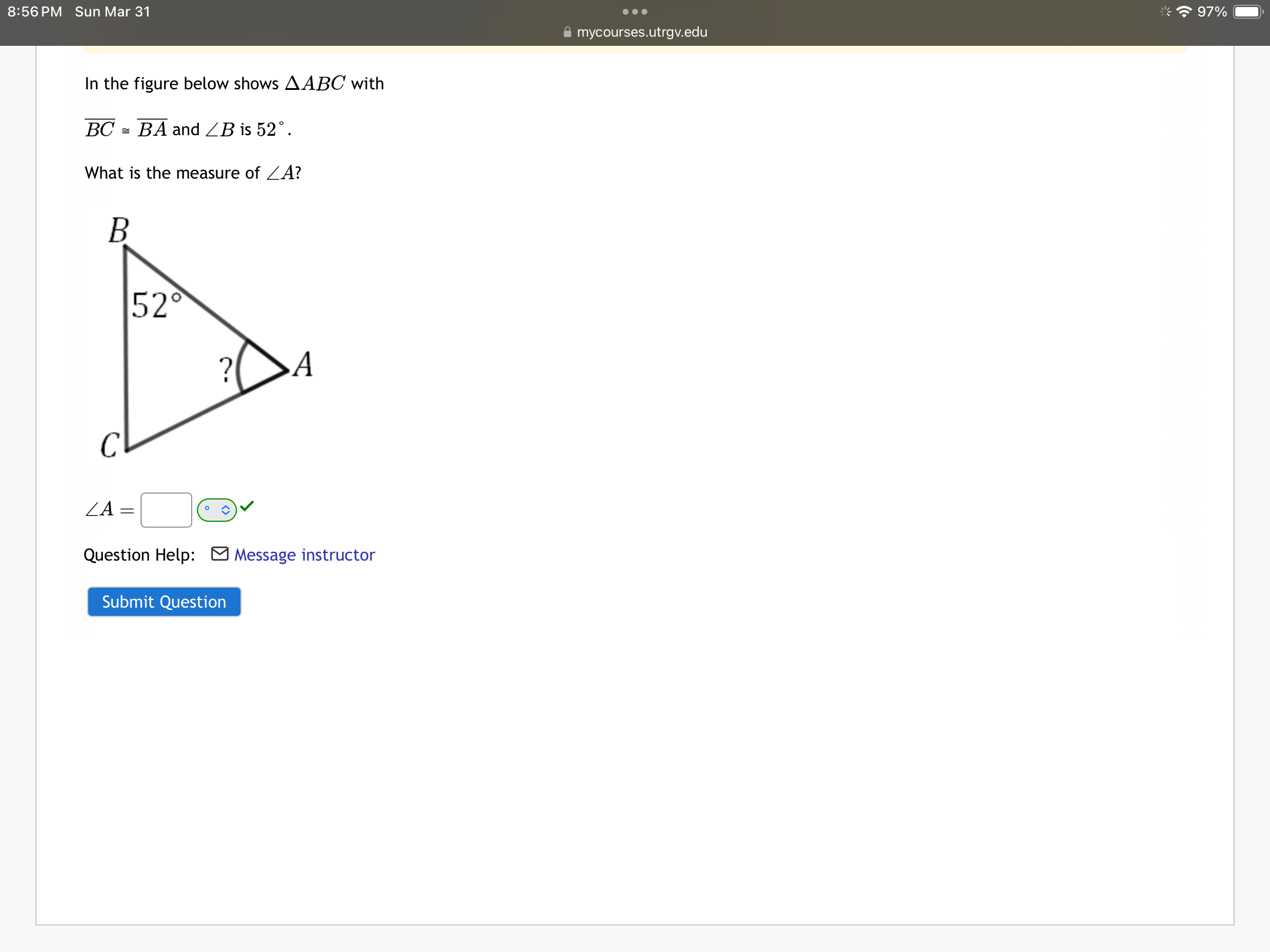Click the answer input field for angle A
Image resolution: width=1270 pixels, height=952 pixels.
(x=166, y=509)
